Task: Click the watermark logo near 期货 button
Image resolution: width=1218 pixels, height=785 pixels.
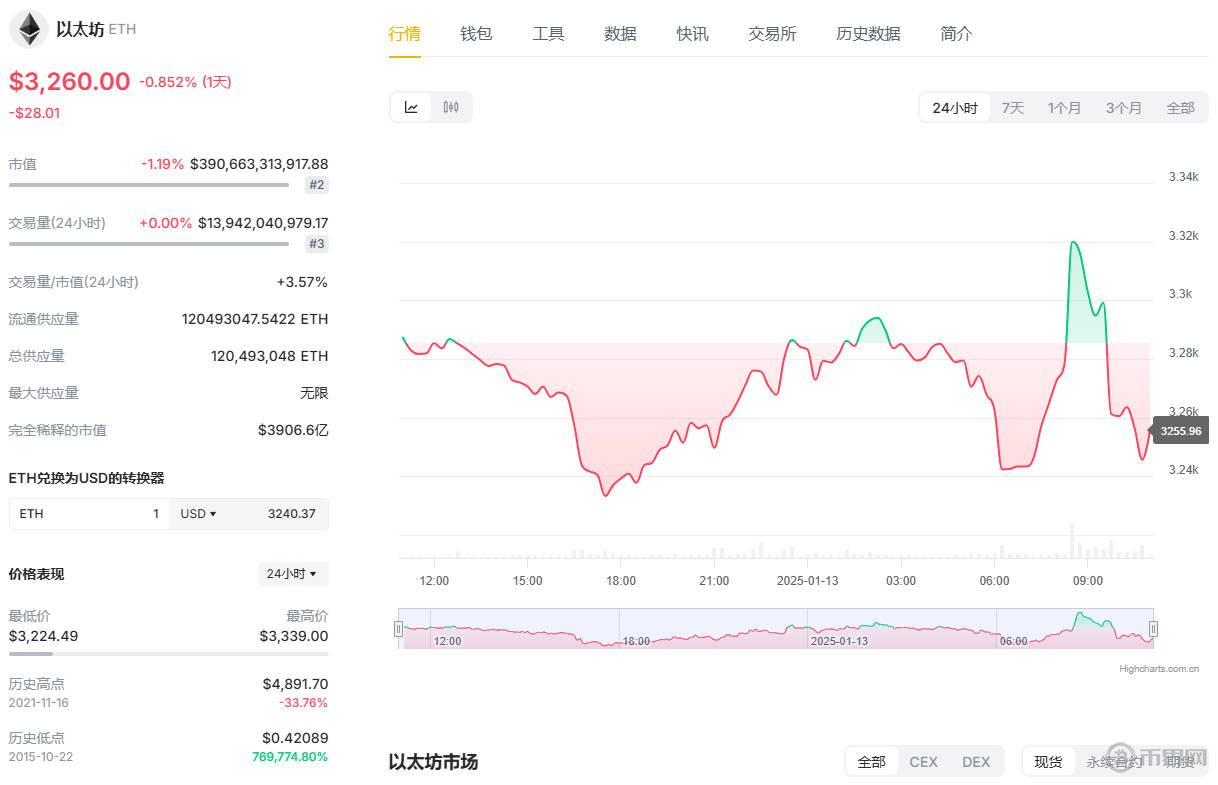Action: coord(1120,760)
